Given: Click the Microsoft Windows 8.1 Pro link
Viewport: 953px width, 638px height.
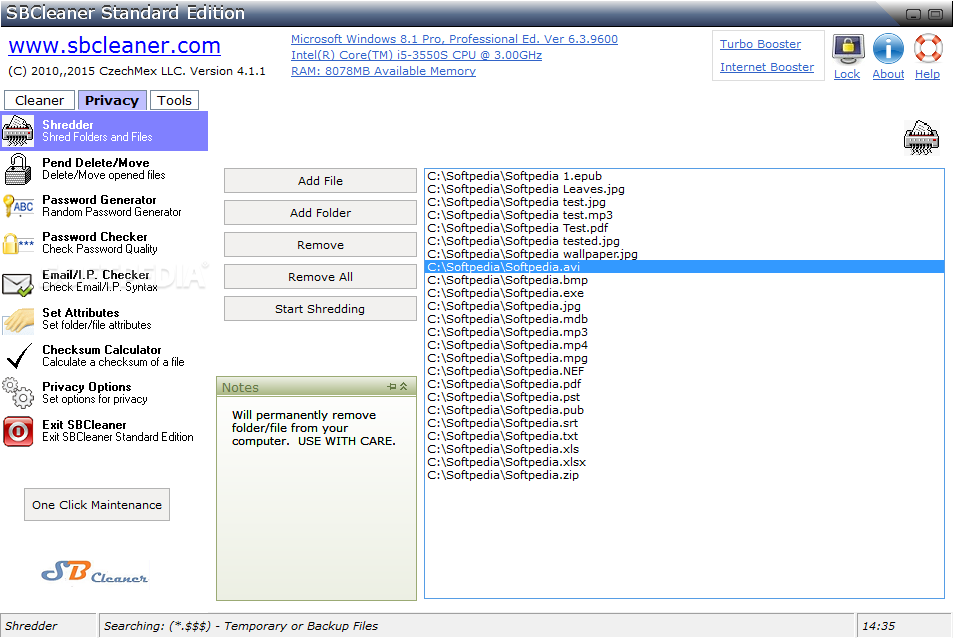Looking at the screenshot, I should [x=454, y=39].
